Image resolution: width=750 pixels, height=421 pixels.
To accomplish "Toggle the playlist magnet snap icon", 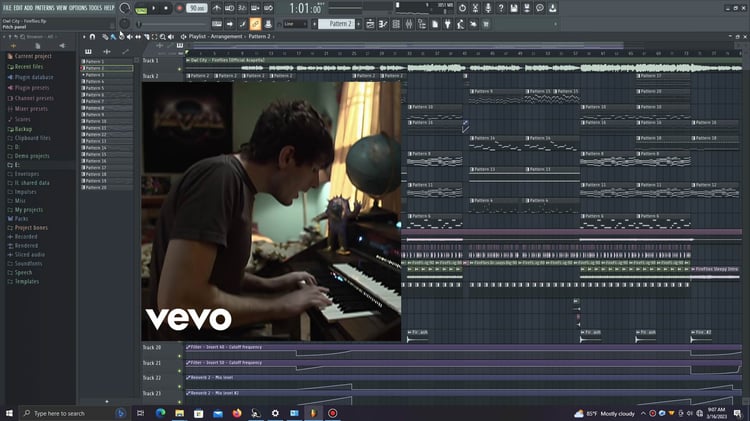I will coord(92,36).
